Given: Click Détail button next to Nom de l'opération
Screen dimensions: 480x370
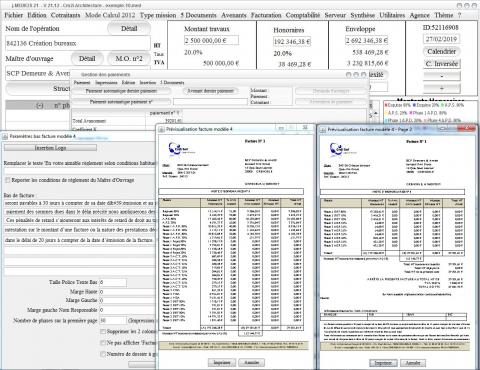Looking at the screenshot, I should pyautogui.click(x=129, y=29).
